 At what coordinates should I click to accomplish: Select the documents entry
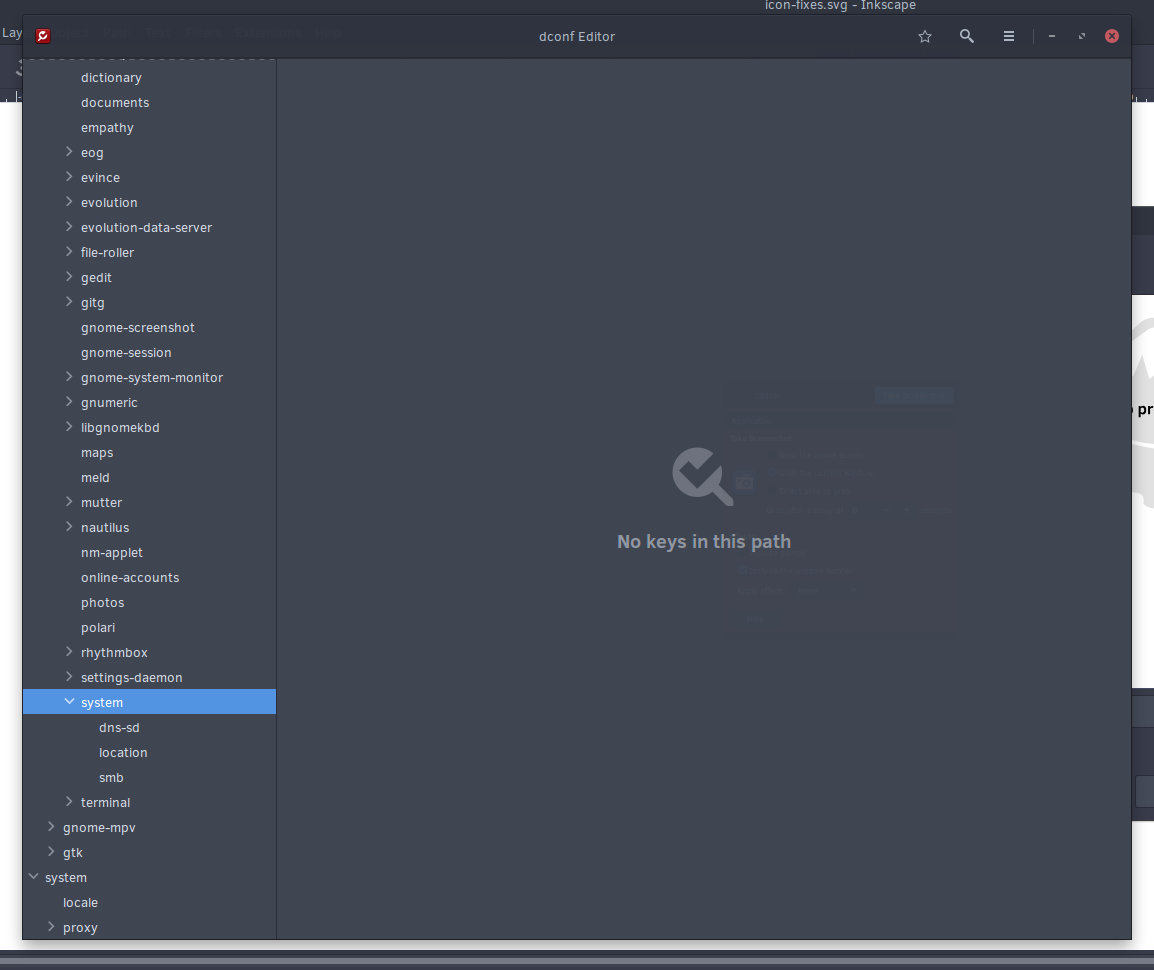tap(115, 102)
